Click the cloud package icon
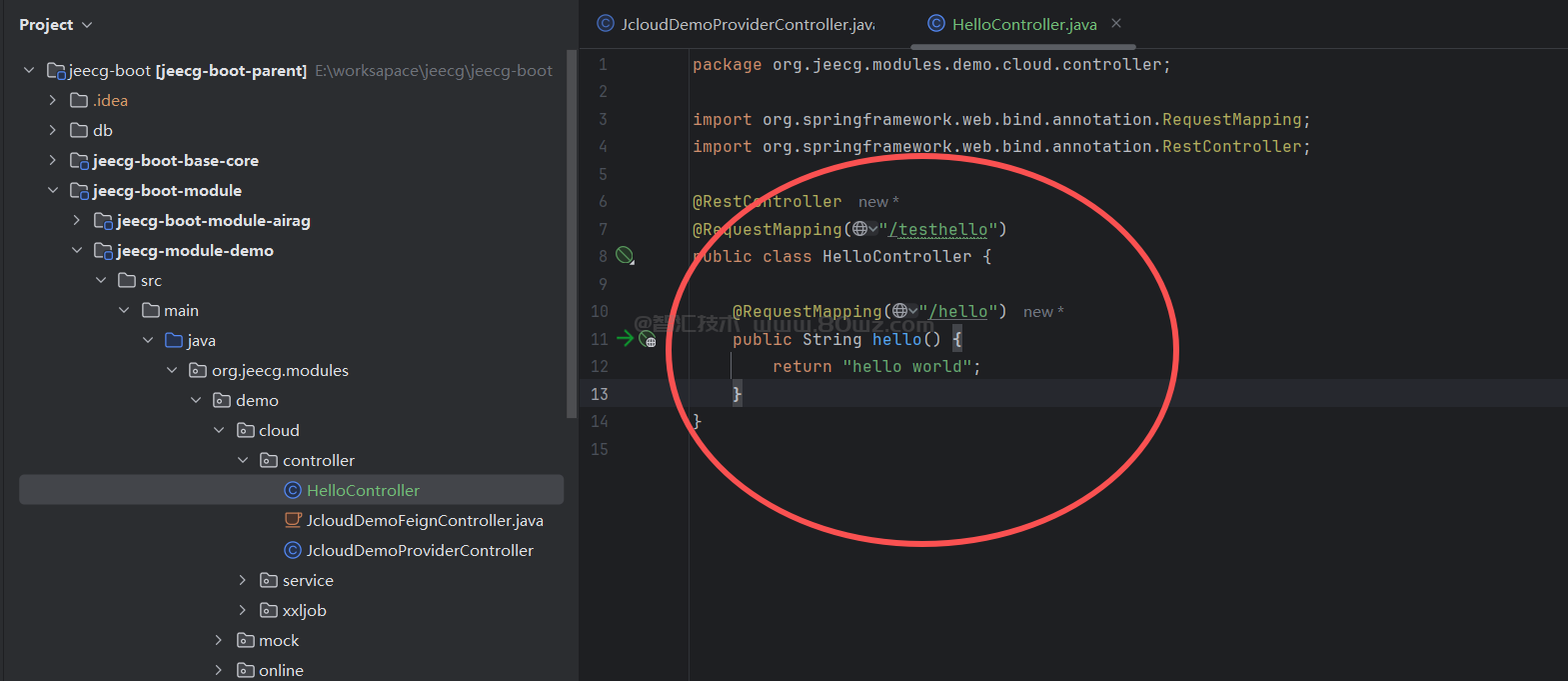1568x681 pixels. coord(245,430)
